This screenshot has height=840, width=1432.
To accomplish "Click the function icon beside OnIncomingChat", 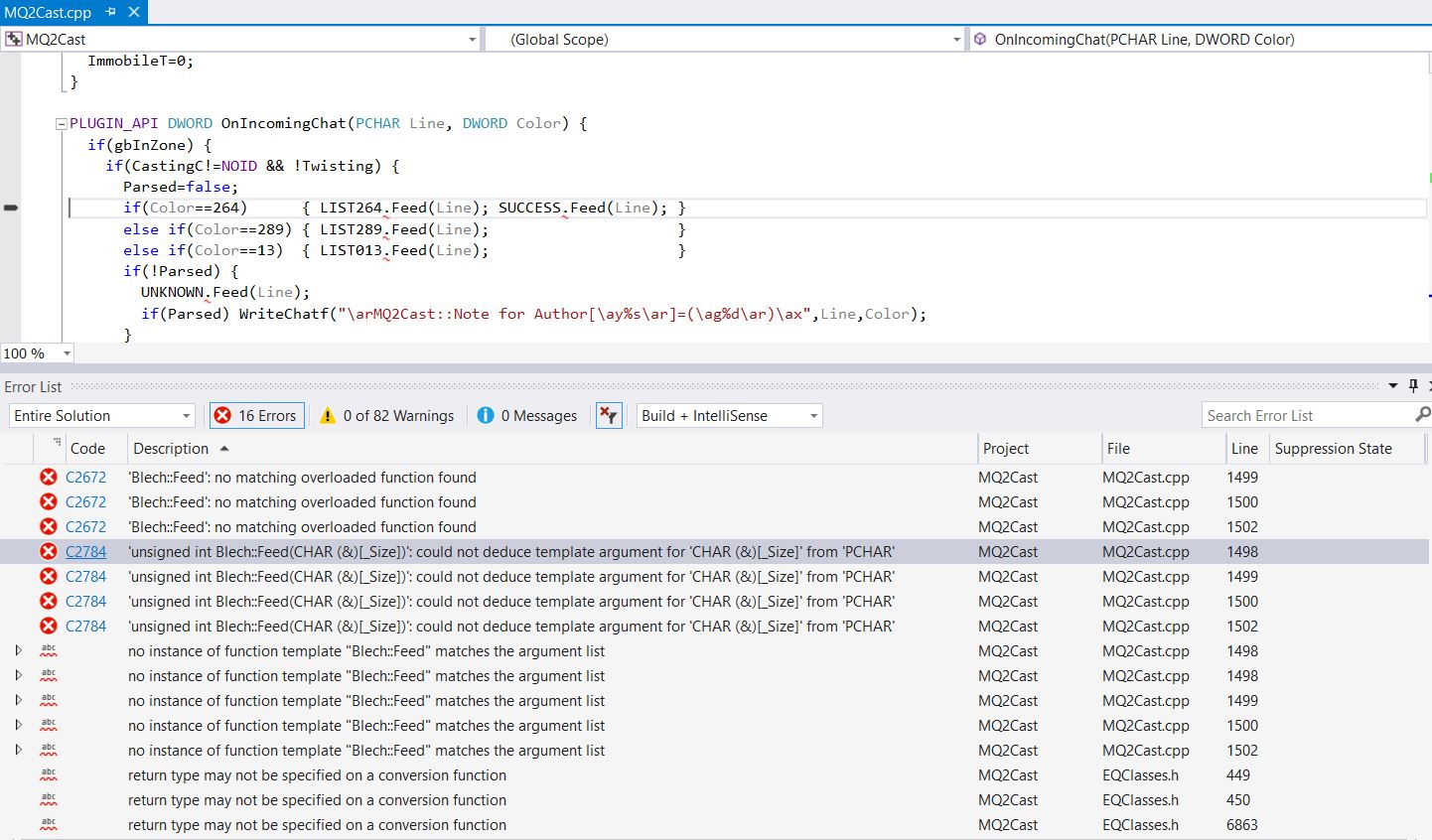I will 980,40.
